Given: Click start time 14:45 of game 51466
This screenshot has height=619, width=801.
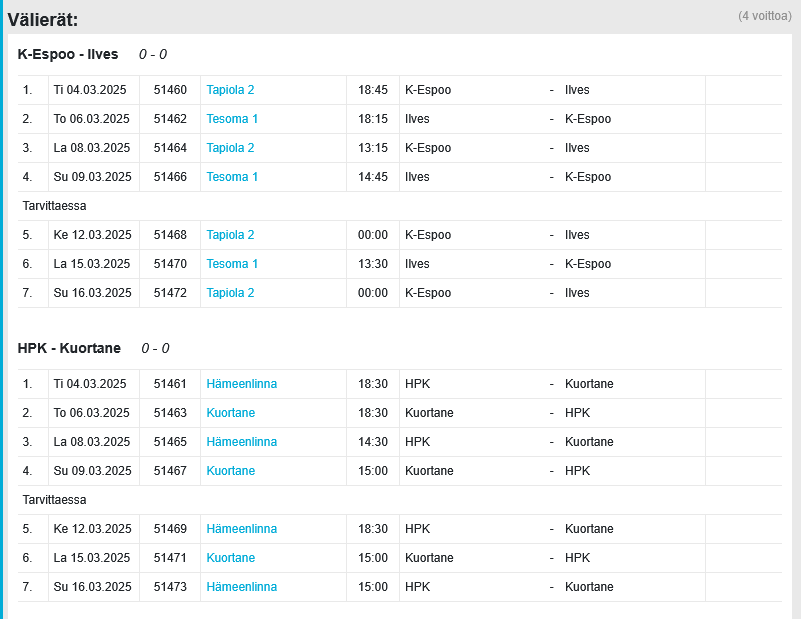Looking at the screenshot, I should 373,177.
